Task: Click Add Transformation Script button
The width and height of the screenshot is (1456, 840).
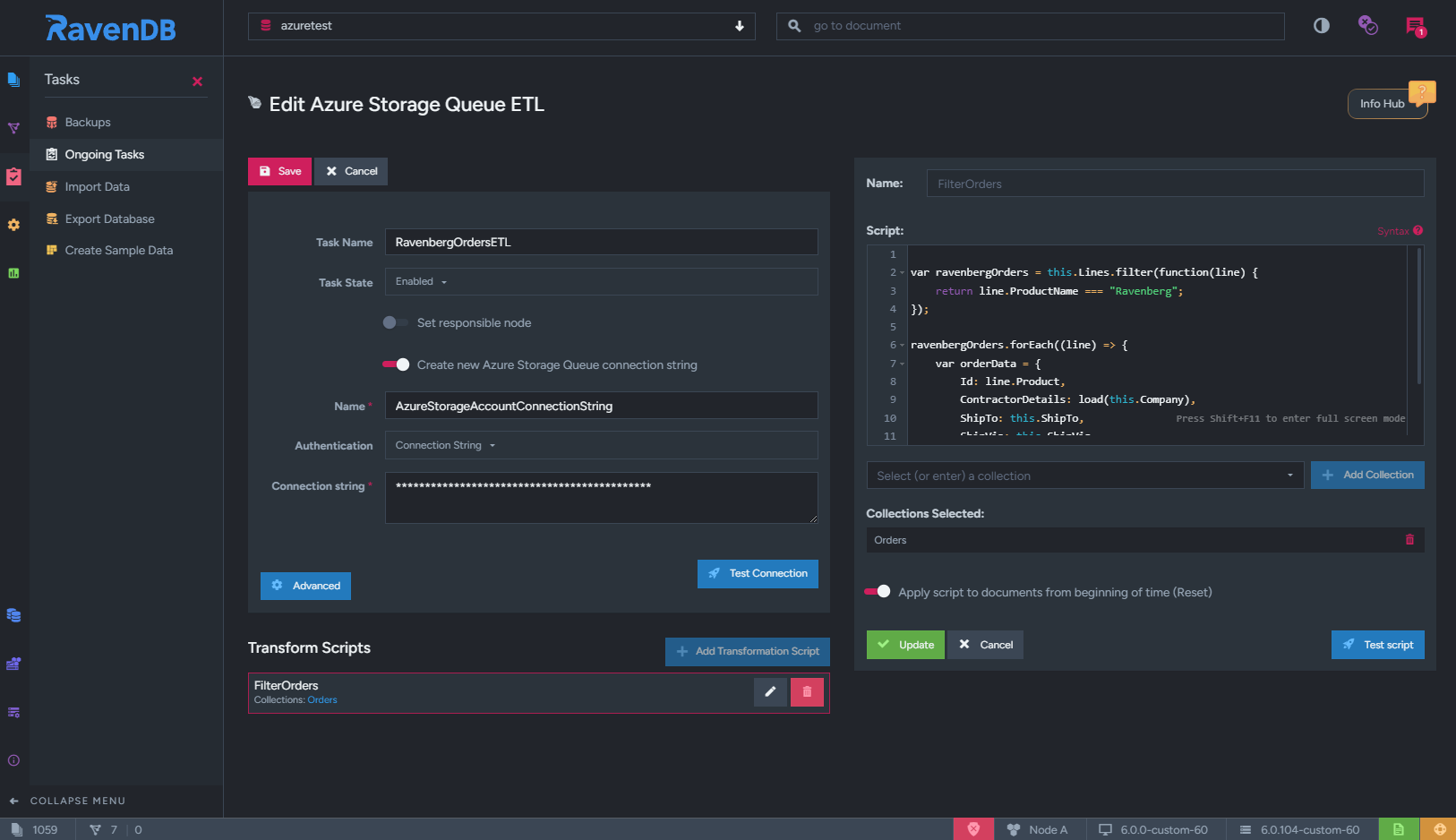Action: point(748,651)
